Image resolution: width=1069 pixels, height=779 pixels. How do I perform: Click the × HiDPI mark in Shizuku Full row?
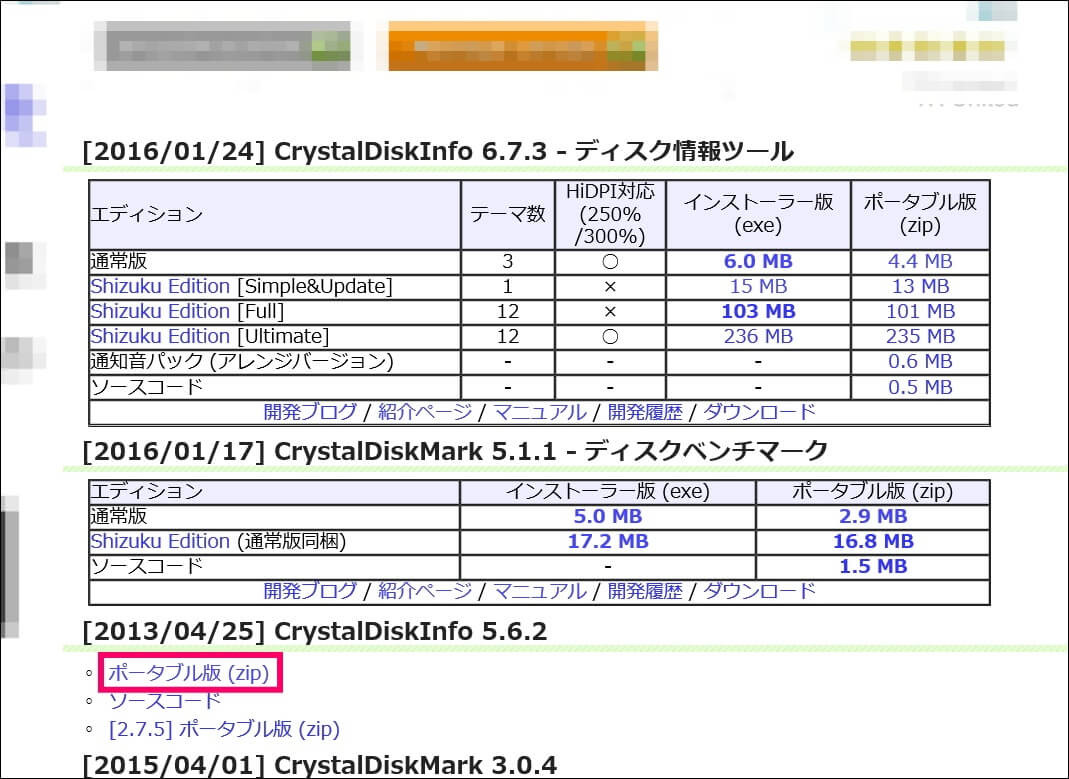pyautogui.click(x=610, y=312)
